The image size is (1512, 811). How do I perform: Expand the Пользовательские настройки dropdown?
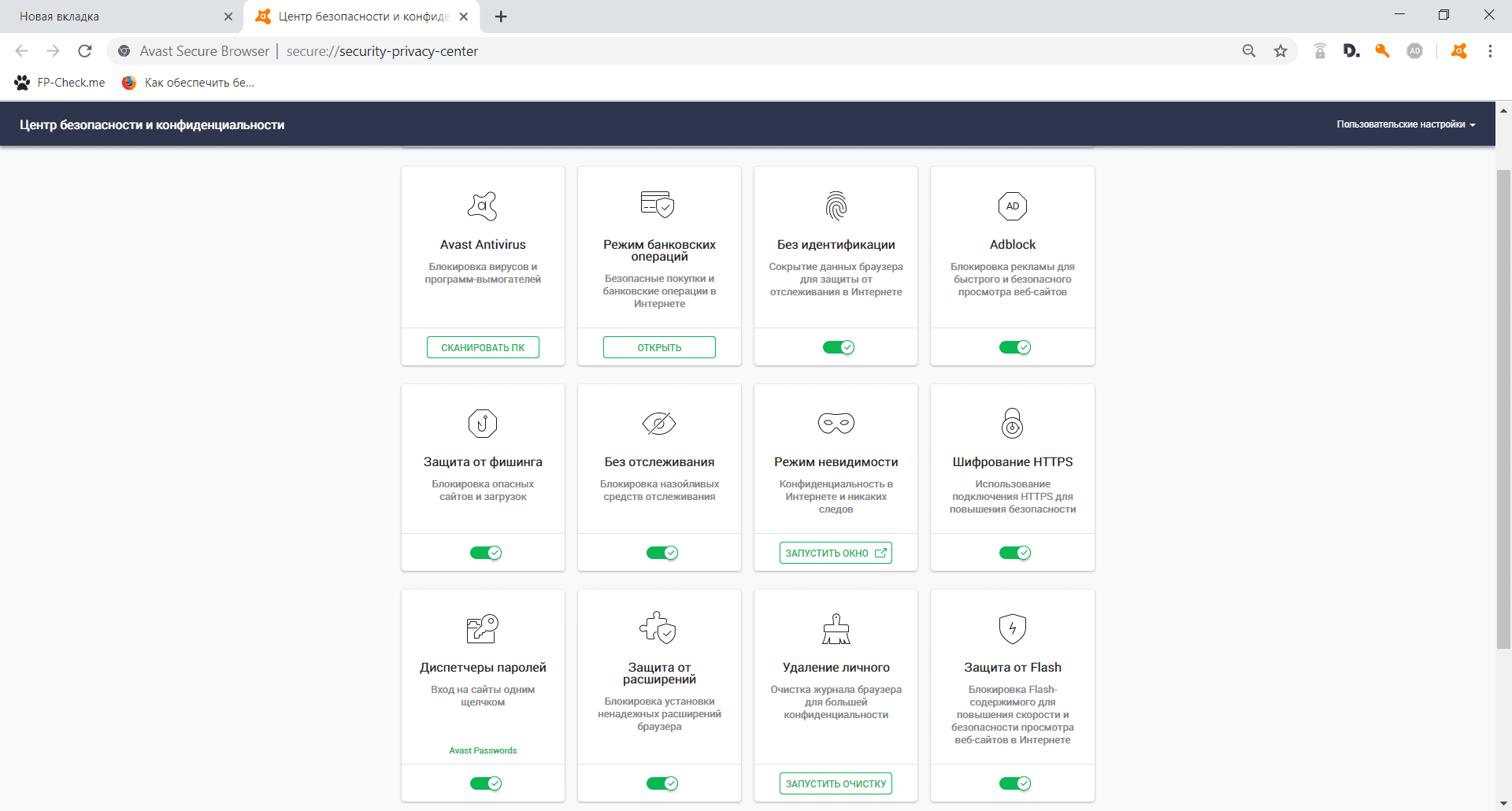[1406, 124]
